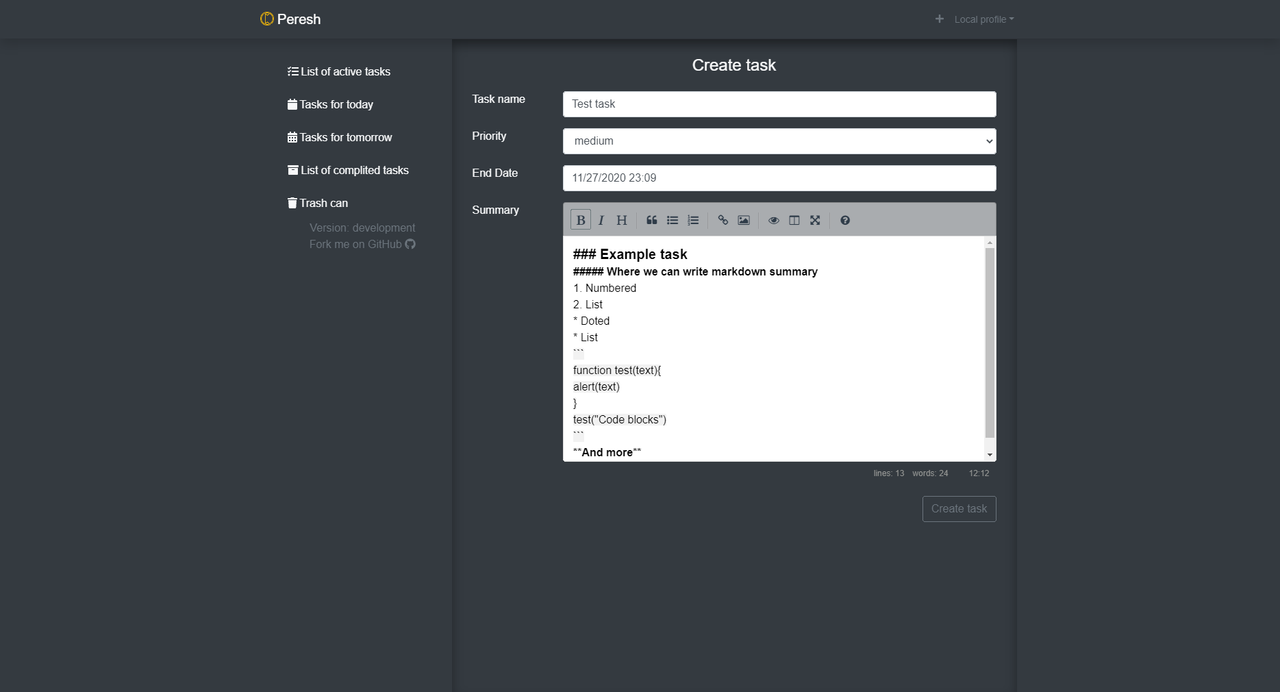Viewport: 1280px width, 692px height.
Task: Click the '**And more**' line
Action: coord(607,453)
